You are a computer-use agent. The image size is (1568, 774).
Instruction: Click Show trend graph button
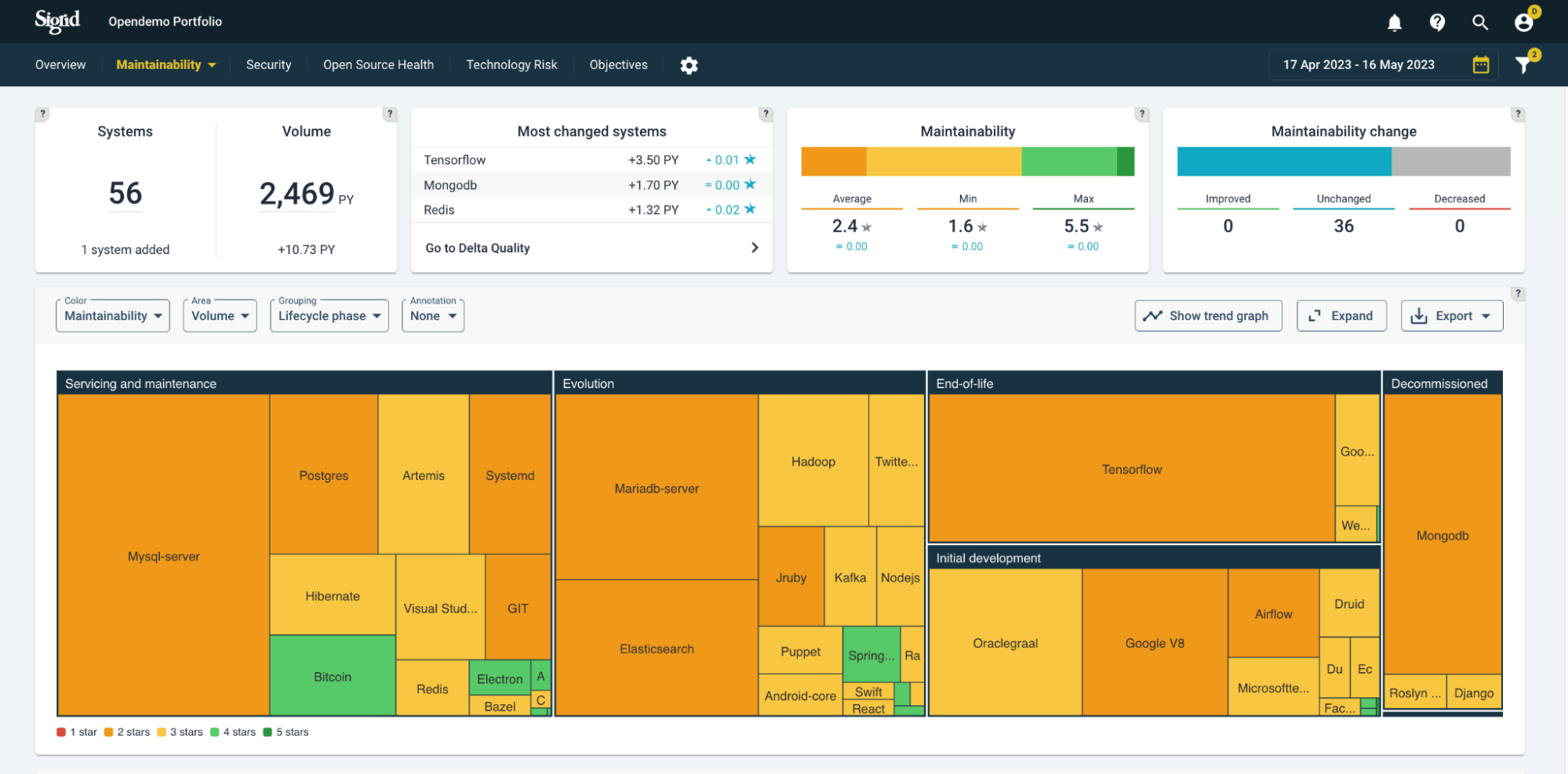pos(1208,316)
